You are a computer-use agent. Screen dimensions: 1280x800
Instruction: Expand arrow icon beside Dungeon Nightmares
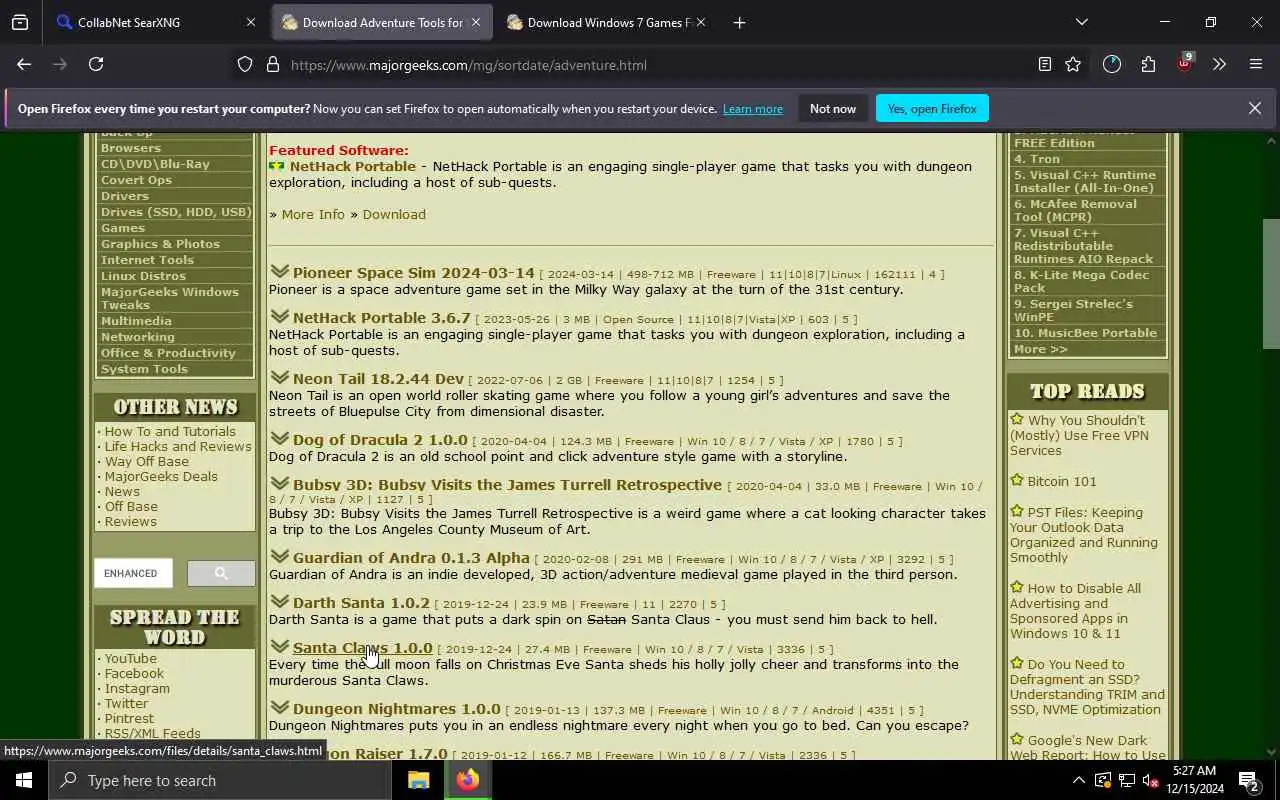(x=279, y=707)
